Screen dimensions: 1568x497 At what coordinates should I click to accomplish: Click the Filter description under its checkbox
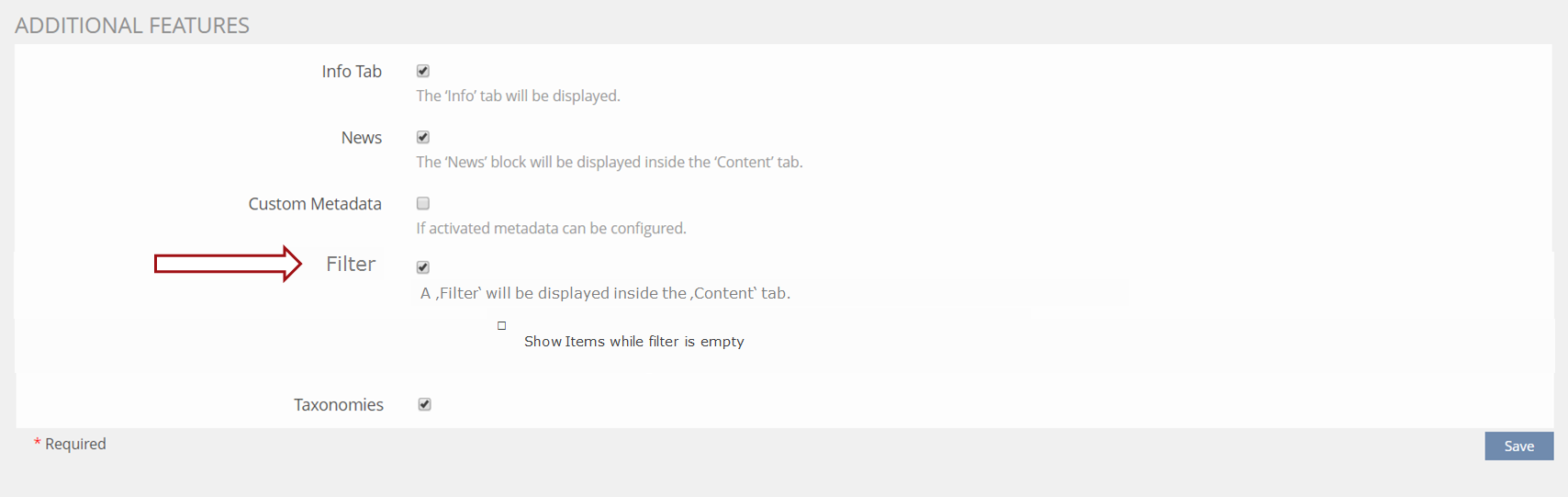point(605,293)
